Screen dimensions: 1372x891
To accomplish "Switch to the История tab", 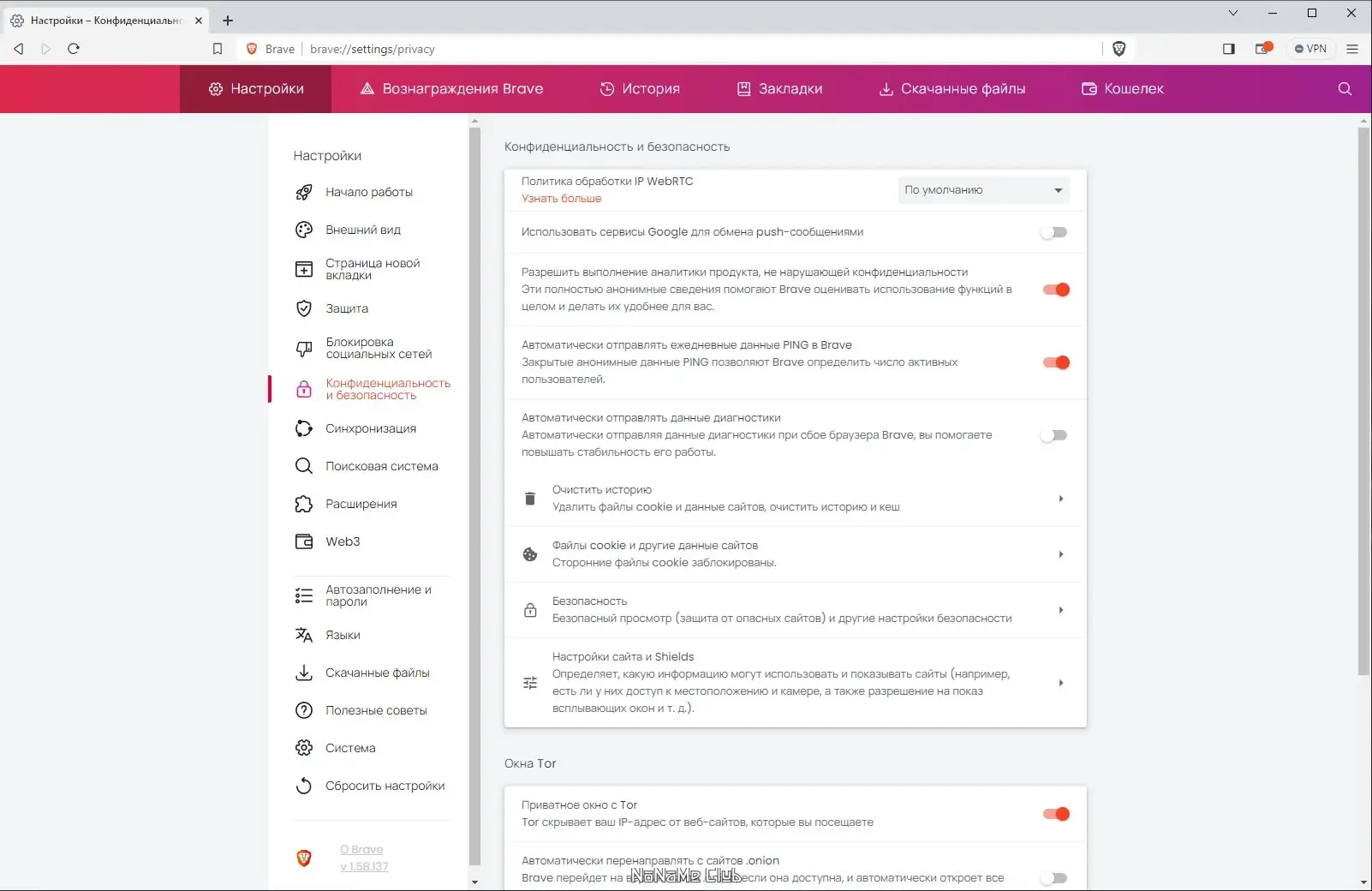I will click(x=640, y=88).
